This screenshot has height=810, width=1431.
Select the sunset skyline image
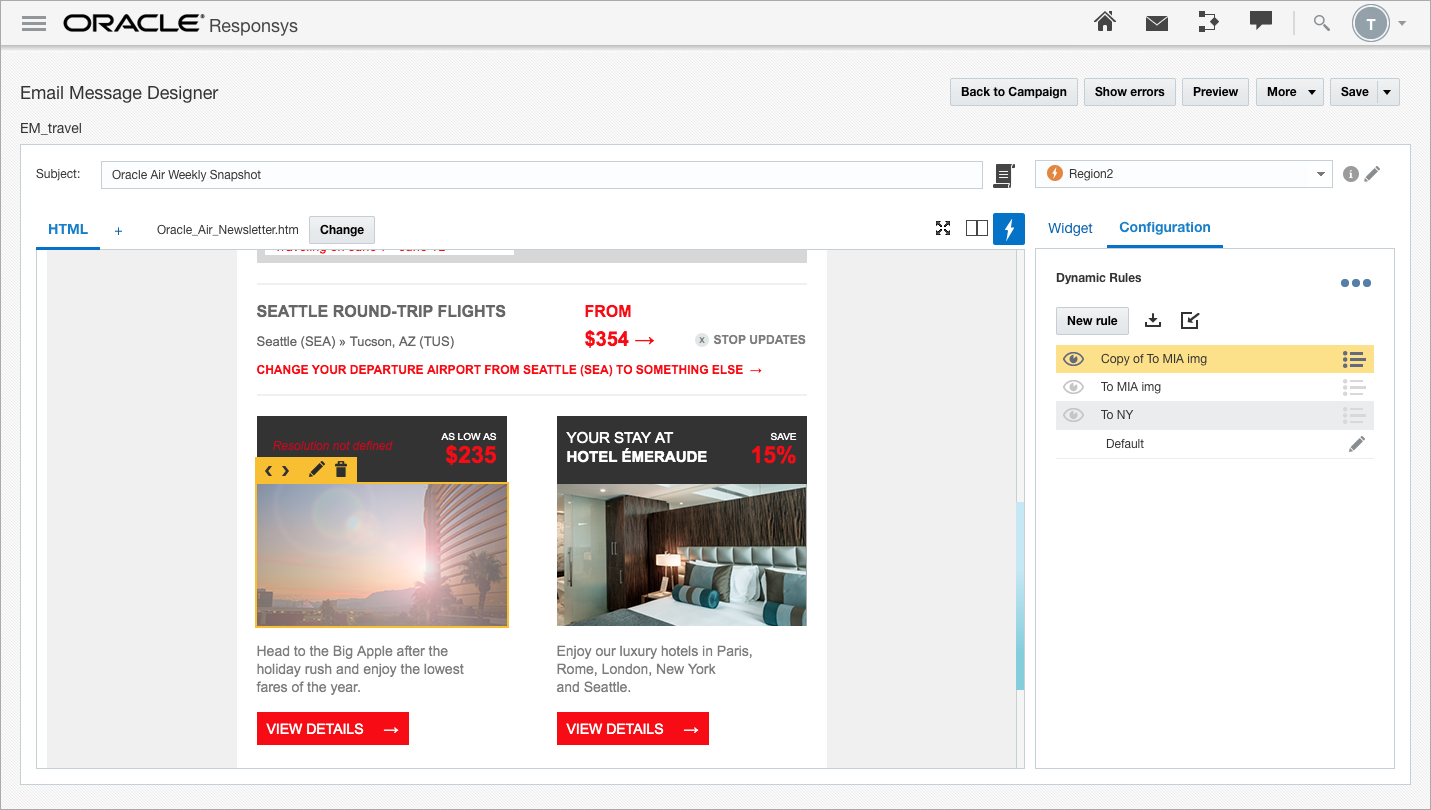[382, 555]
